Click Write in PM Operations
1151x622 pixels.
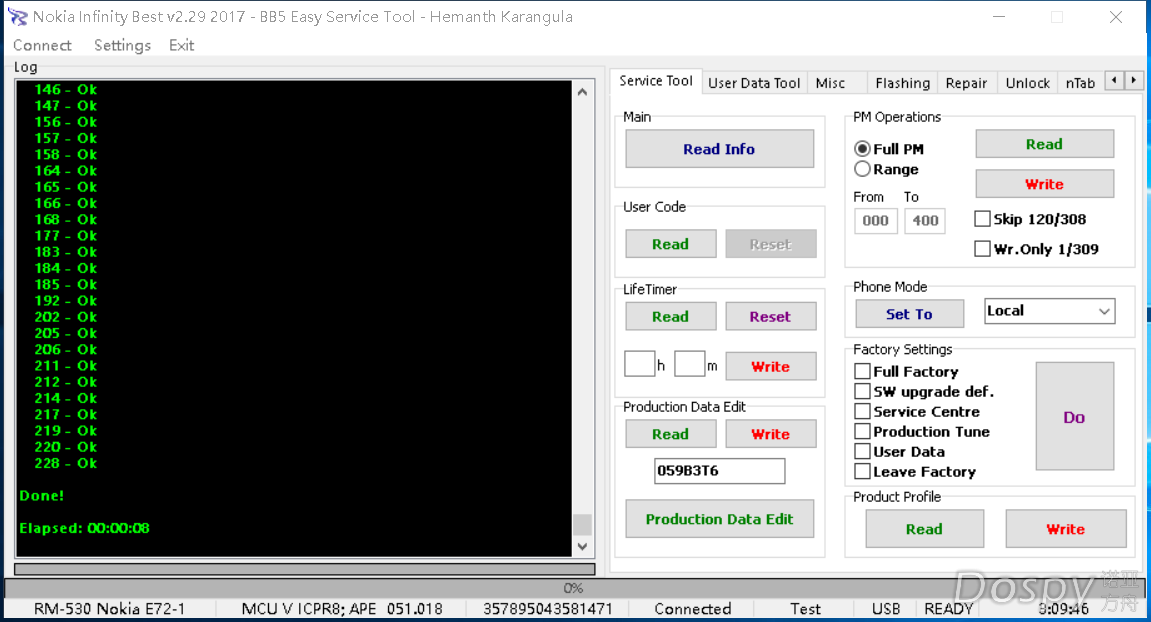[x=1045, y=184]
